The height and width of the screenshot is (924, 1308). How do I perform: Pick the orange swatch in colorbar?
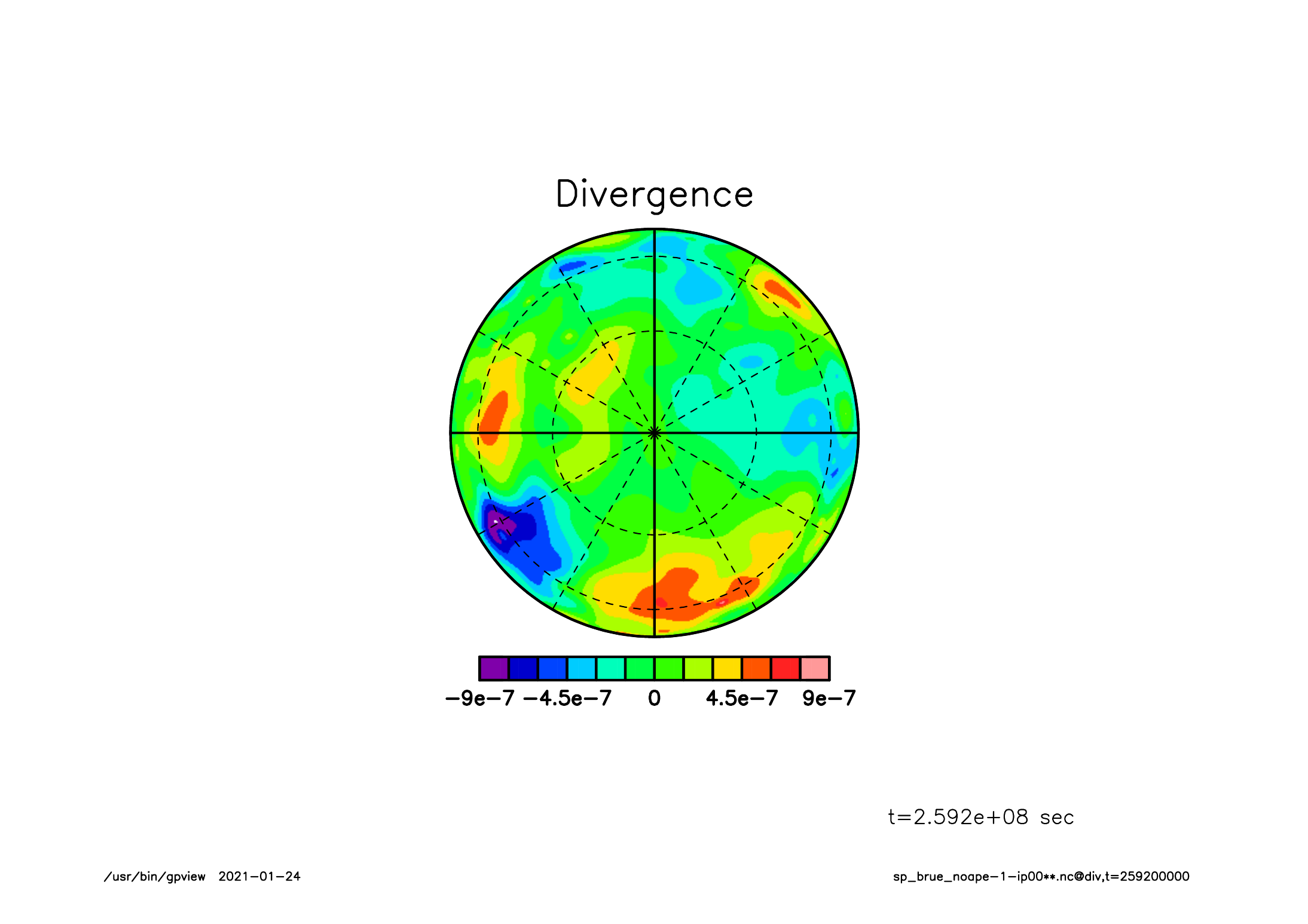[757, 668]
